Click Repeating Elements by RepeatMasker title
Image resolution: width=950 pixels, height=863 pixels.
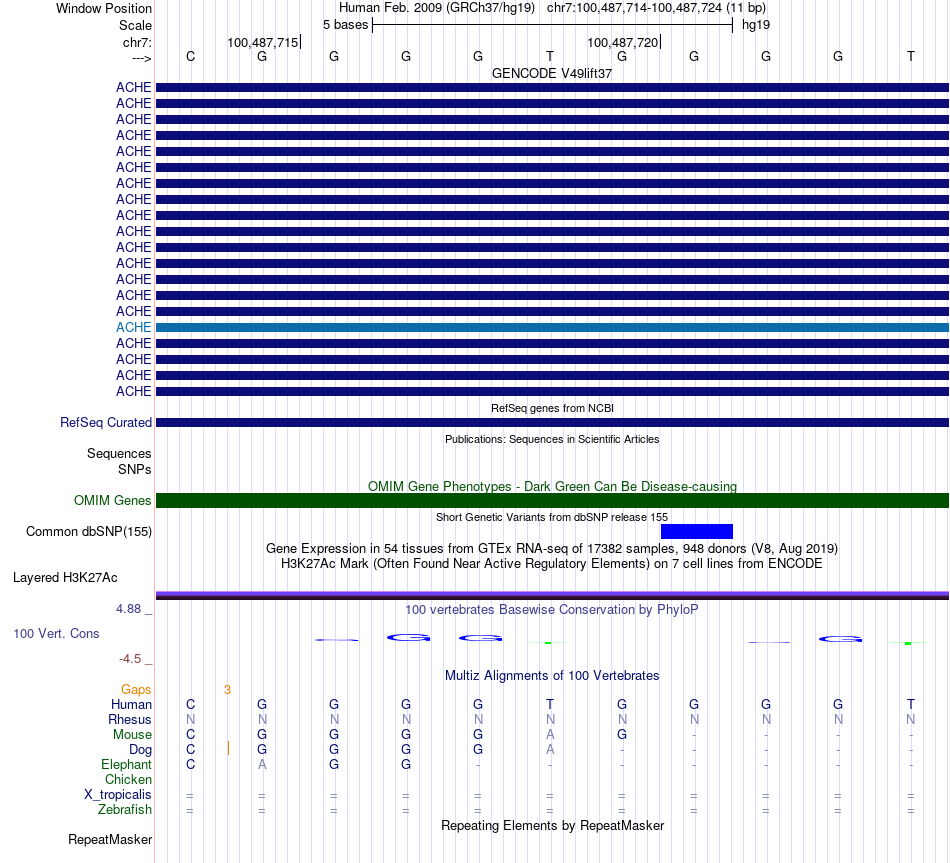(552, 825)
